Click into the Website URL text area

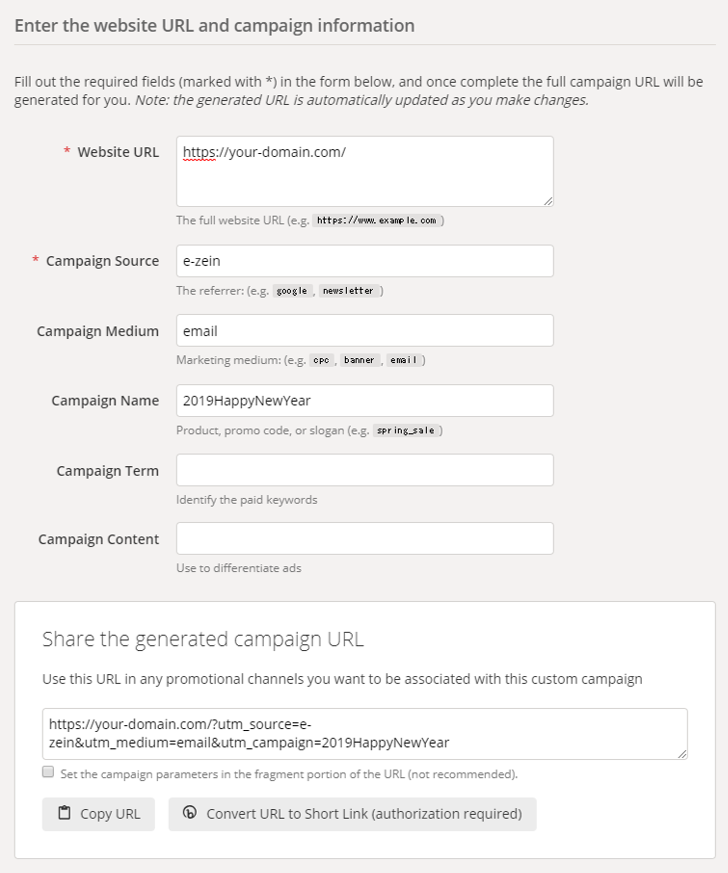pos(364,172)
